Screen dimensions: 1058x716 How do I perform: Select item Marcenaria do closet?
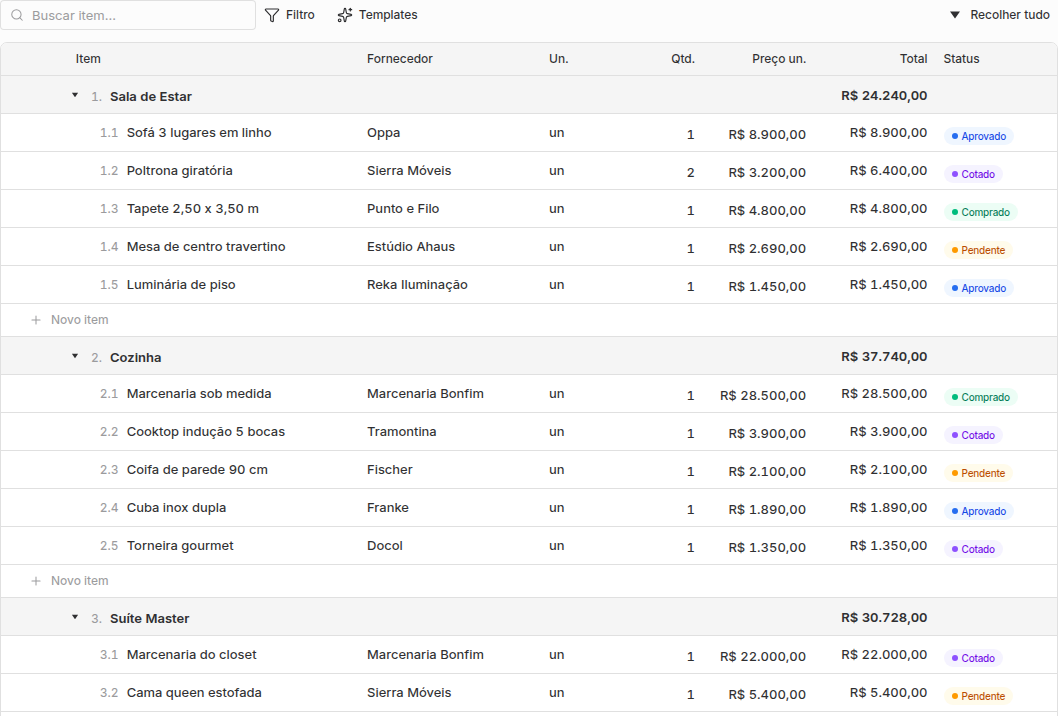pos(192,655)
